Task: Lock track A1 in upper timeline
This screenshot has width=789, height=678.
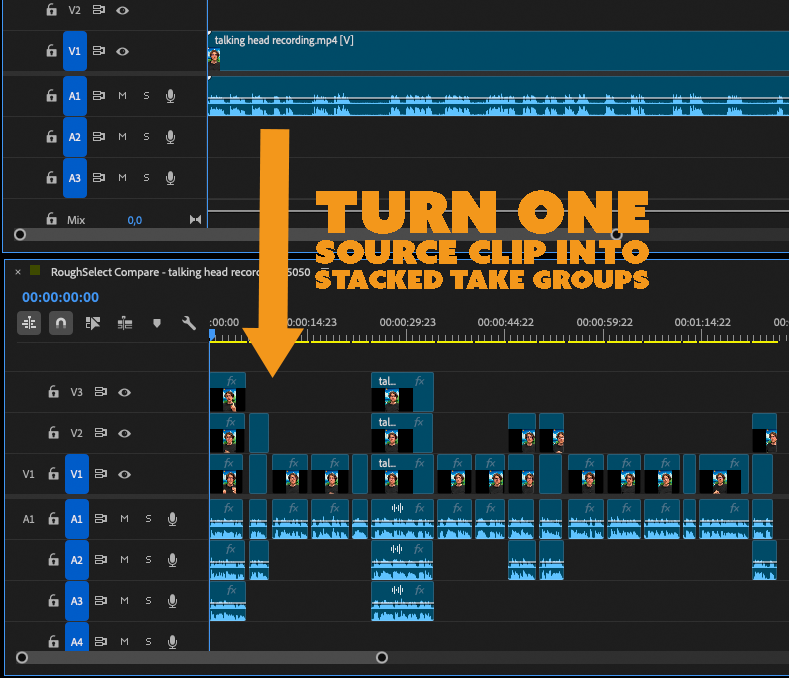Action: pos(51,96)
